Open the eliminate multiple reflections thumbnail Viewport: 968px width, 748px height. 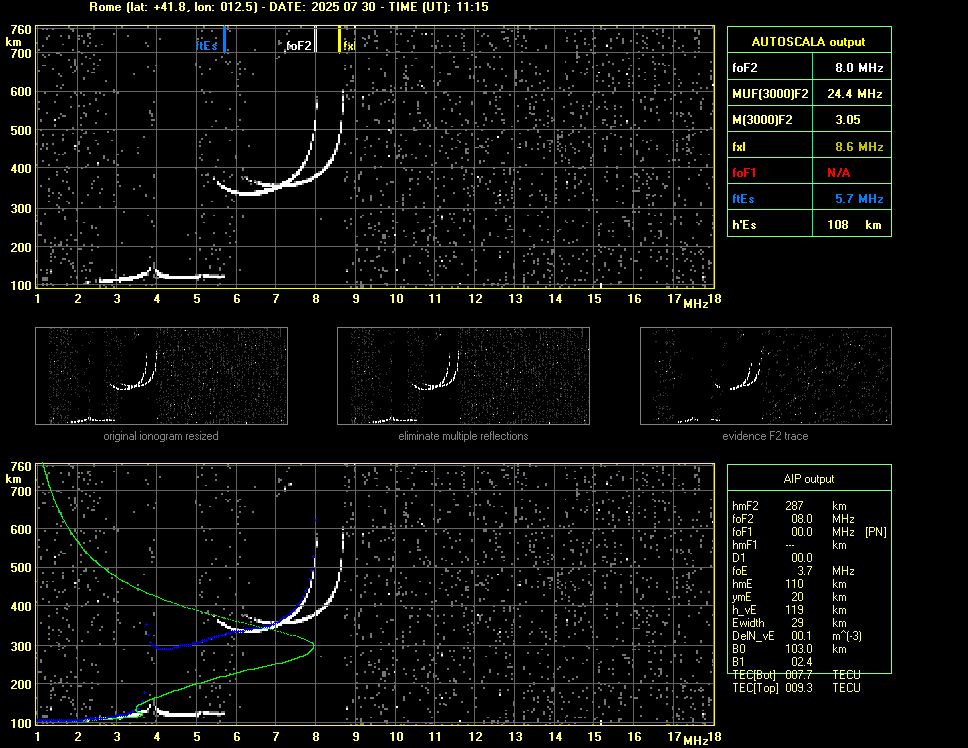[463, 376]
